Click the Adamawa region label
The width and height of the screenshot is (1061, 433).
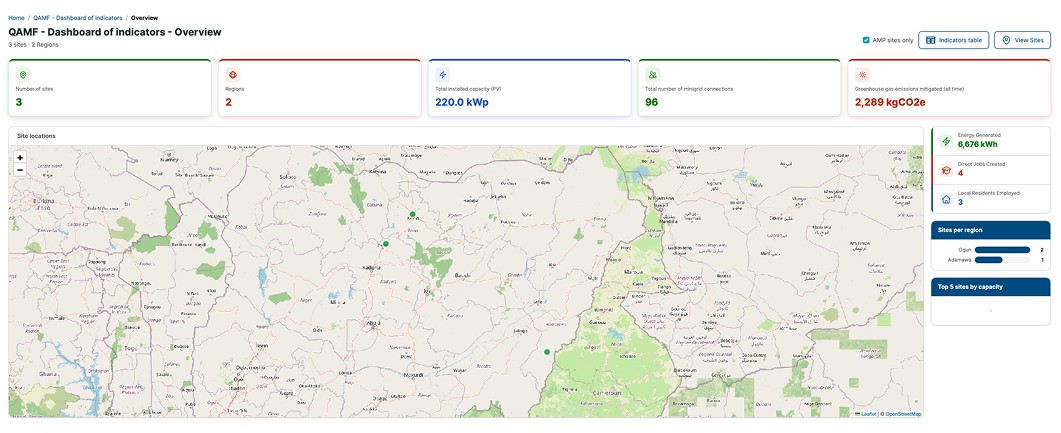[x=960, y=260]
